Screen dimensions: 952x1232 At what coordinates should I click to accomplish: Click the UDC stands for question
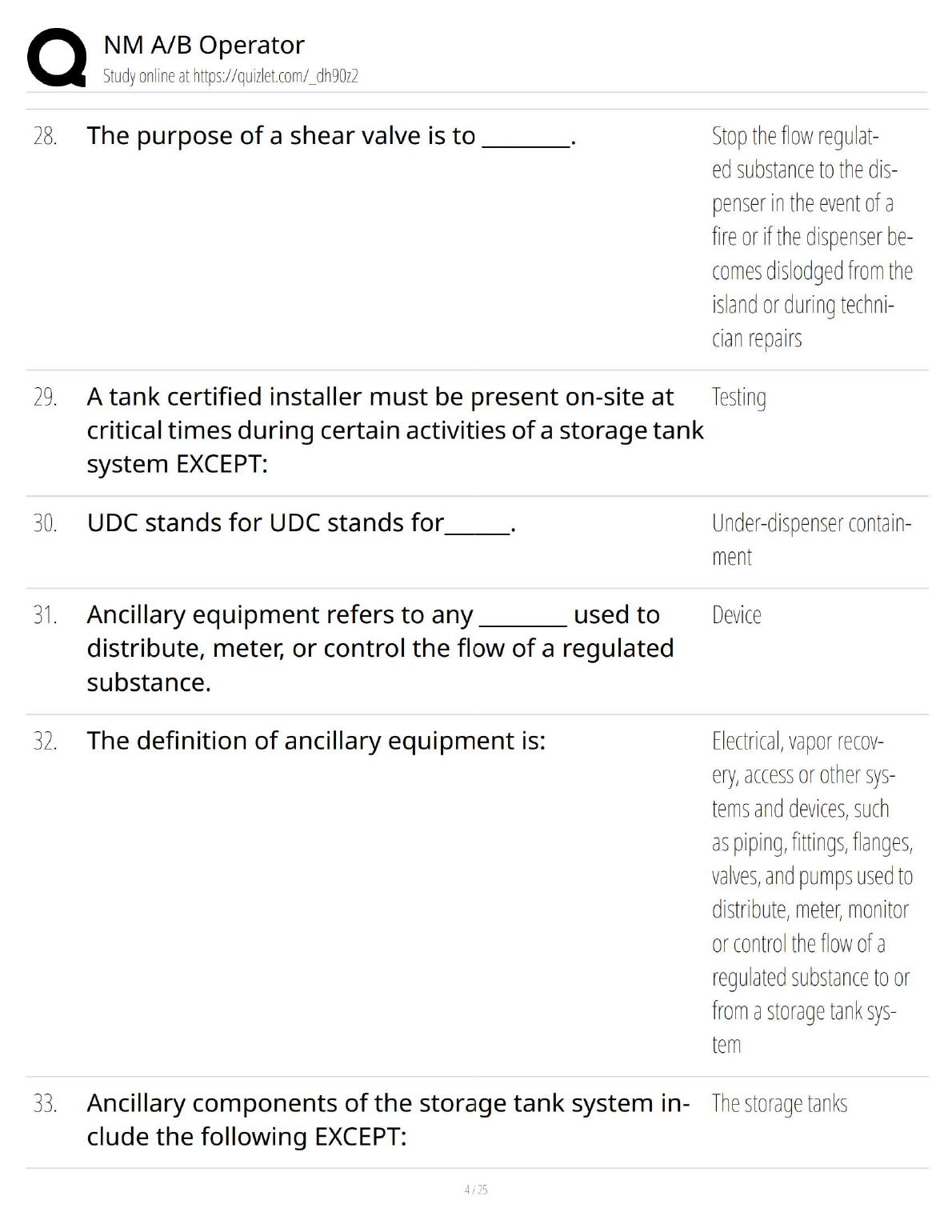point(301,523)
